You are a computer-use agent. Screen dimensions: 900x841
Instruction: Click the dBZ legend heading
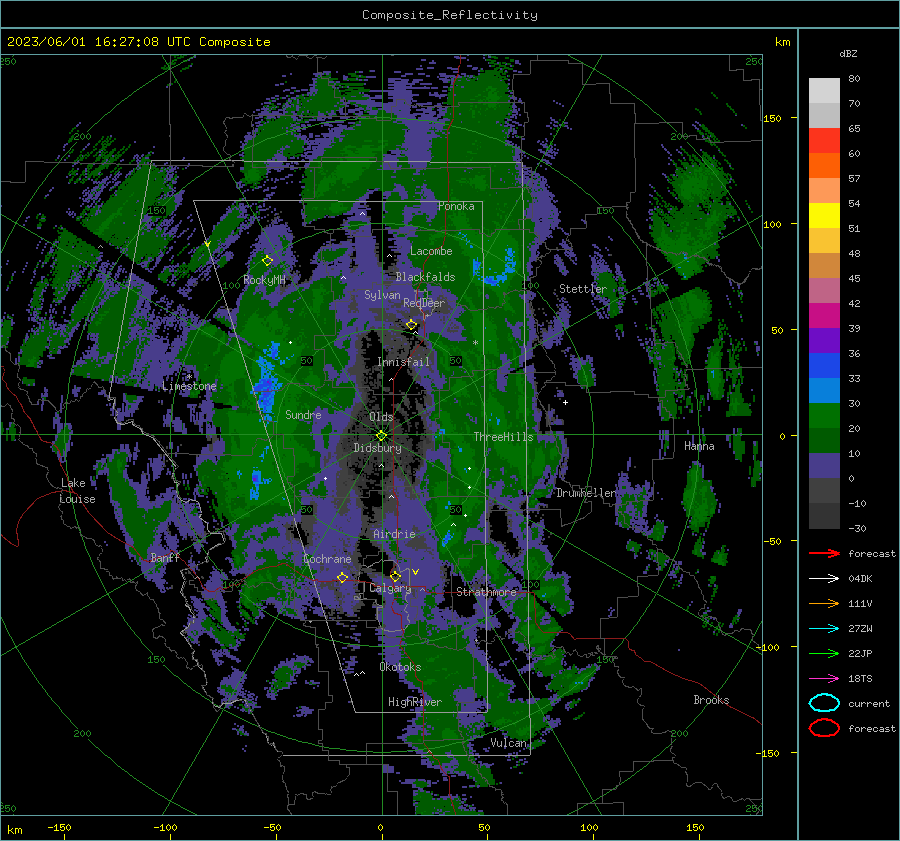[848, 53]
